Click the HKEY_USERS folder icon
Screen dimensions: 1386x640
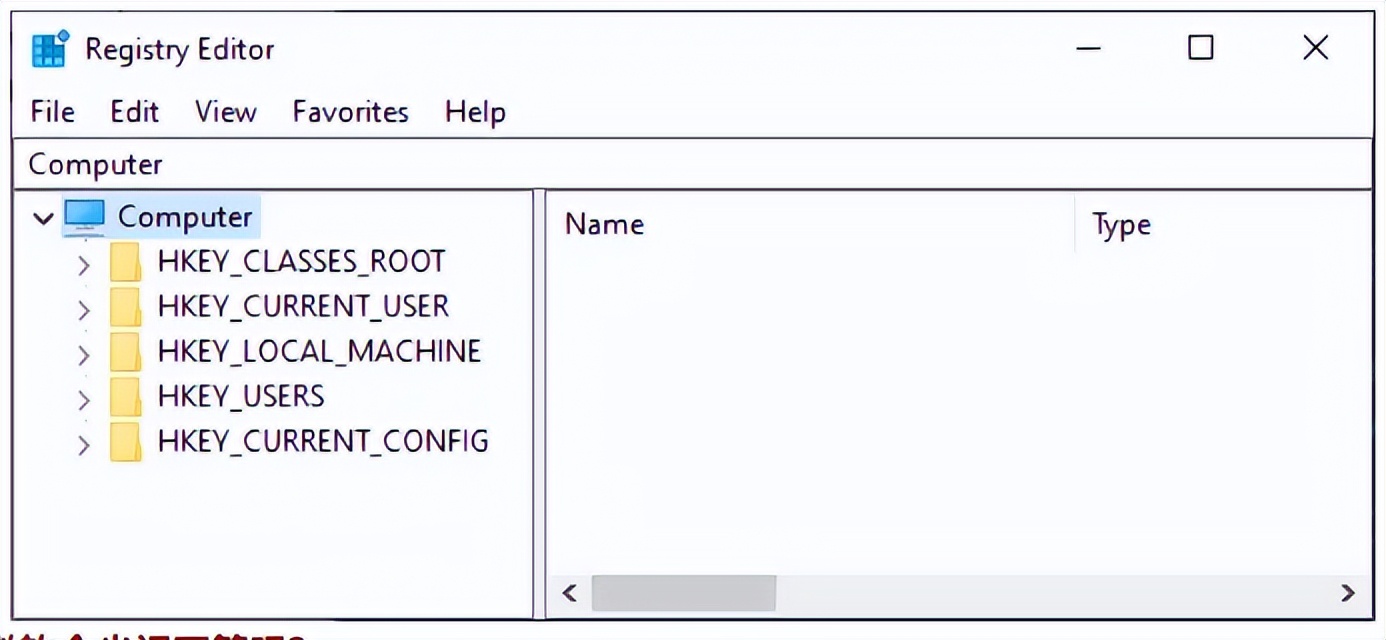click(x=125, y=397)
